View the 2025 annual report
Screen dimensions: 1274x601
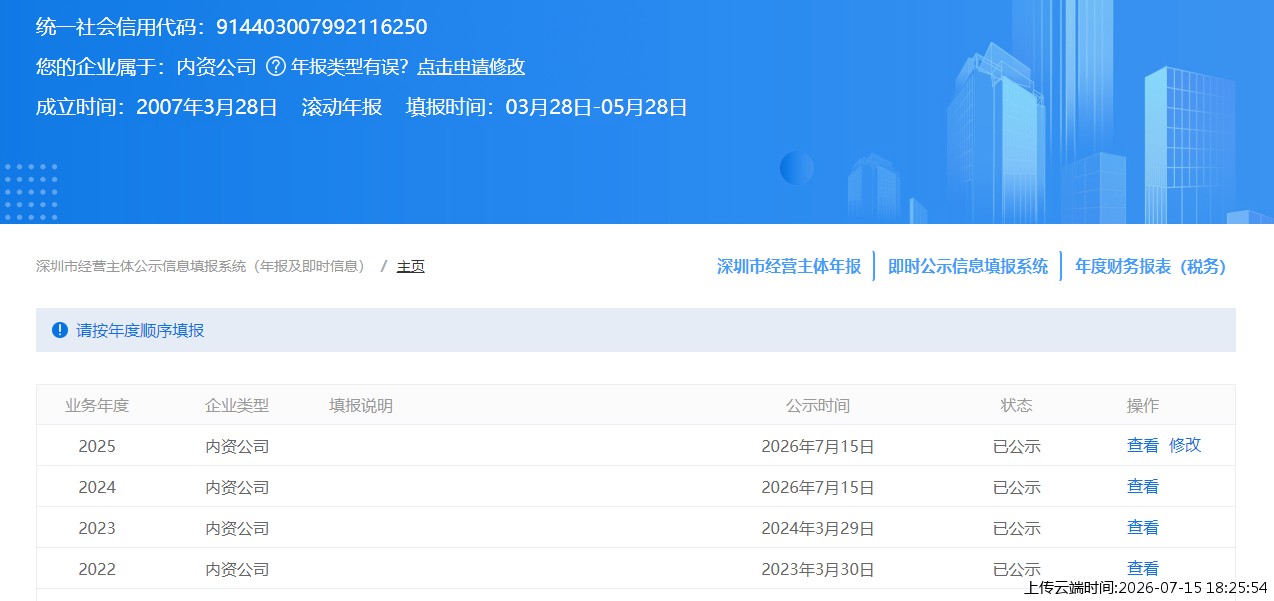tap(1143, 446)
